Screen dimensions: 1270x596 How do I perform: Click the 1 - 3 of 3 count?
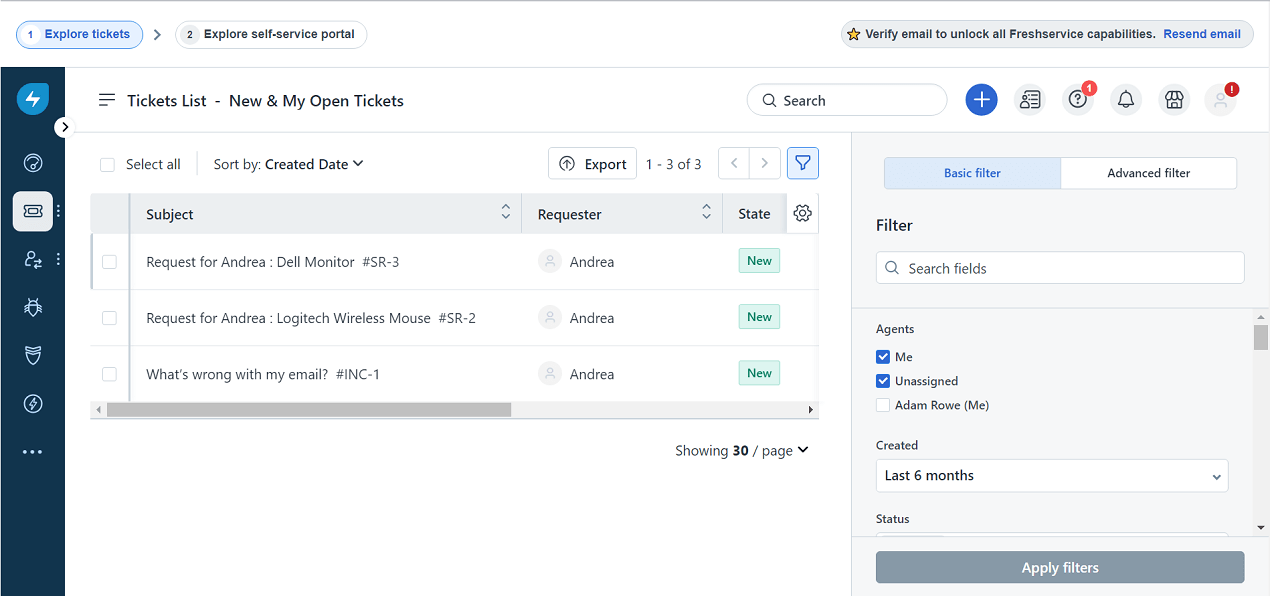pyautogui.click(x=673, y=164)
